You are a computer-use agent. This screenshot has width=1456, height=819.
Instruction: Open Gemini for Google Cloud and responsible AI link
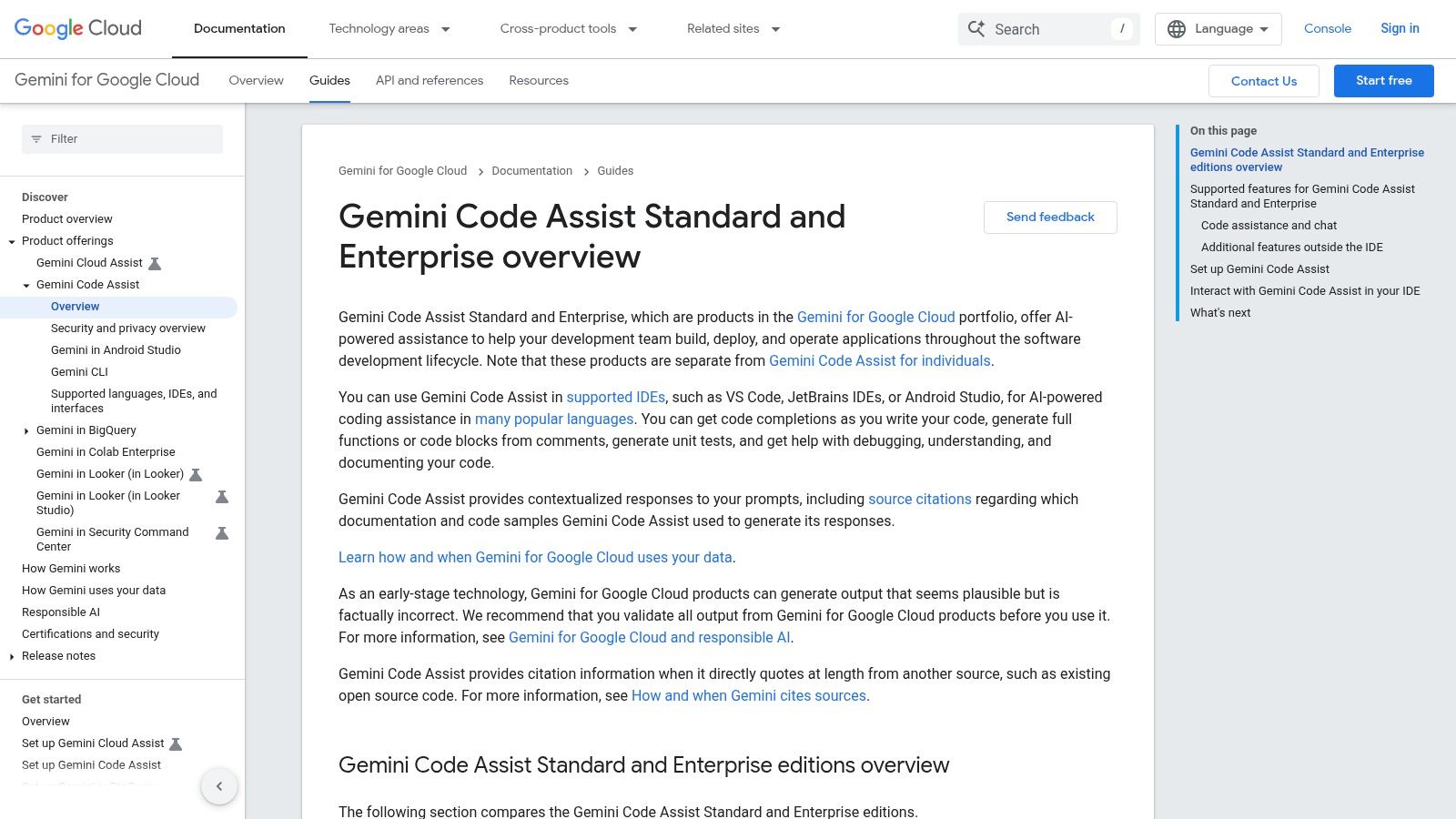point(650,638)
